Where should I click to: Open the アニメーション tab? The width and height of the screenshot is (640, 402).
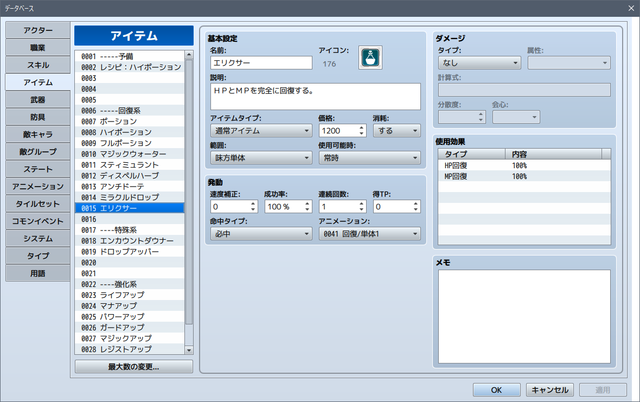coord(38,187)
